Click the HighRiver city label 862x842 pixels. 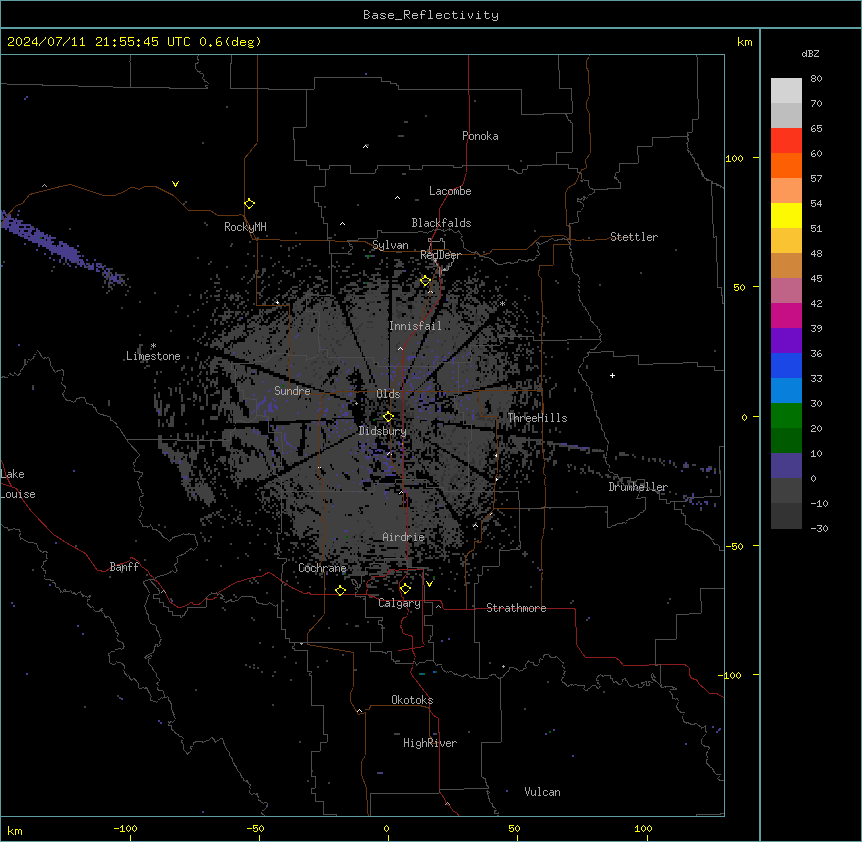click(430, 743)
